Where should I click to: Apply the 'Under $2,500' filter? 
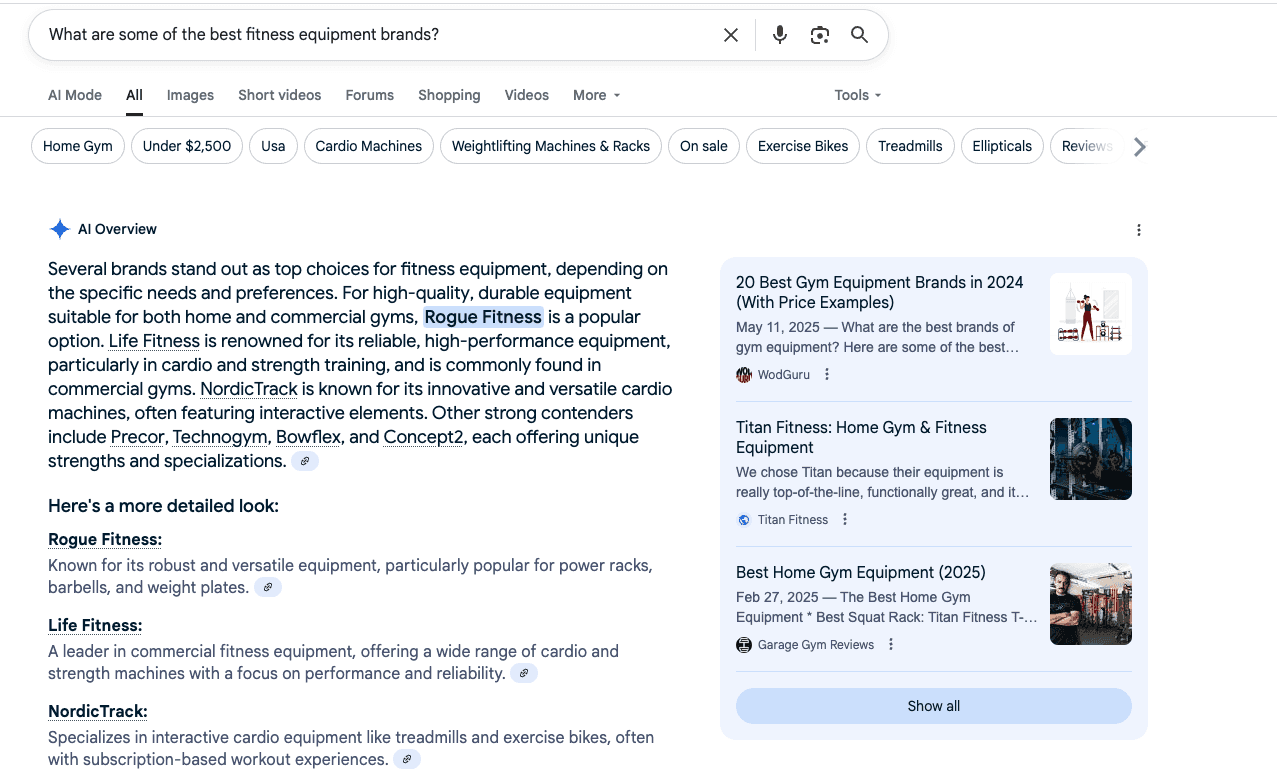coord(186,146)
